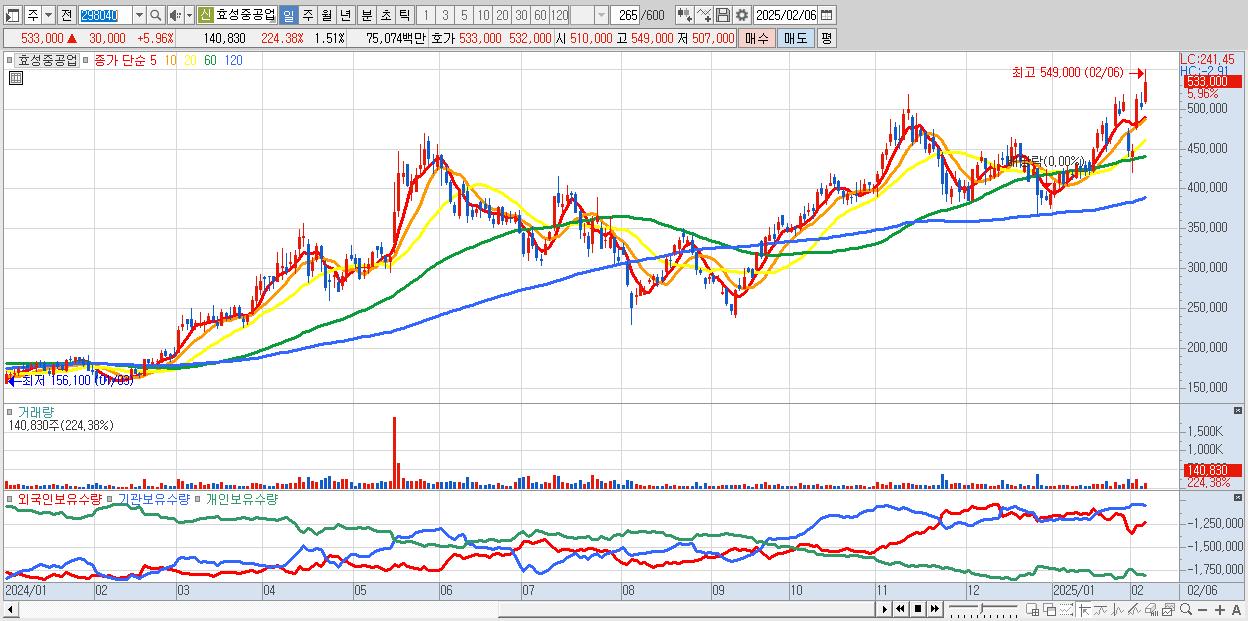Select the blue 120 moving average label
Screen dimensions: 1248x621
click(x=232, y=60)
